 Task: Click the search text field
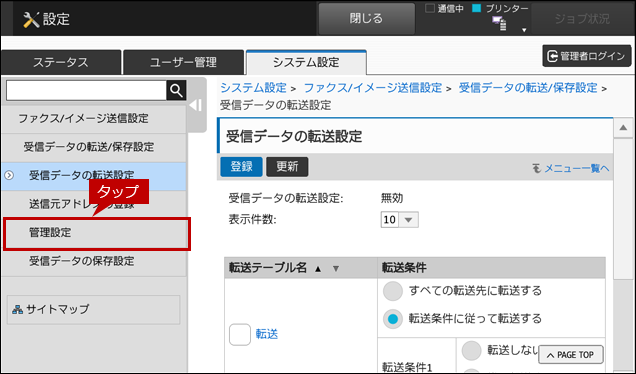pyautogui.click(x=86, y=90)
